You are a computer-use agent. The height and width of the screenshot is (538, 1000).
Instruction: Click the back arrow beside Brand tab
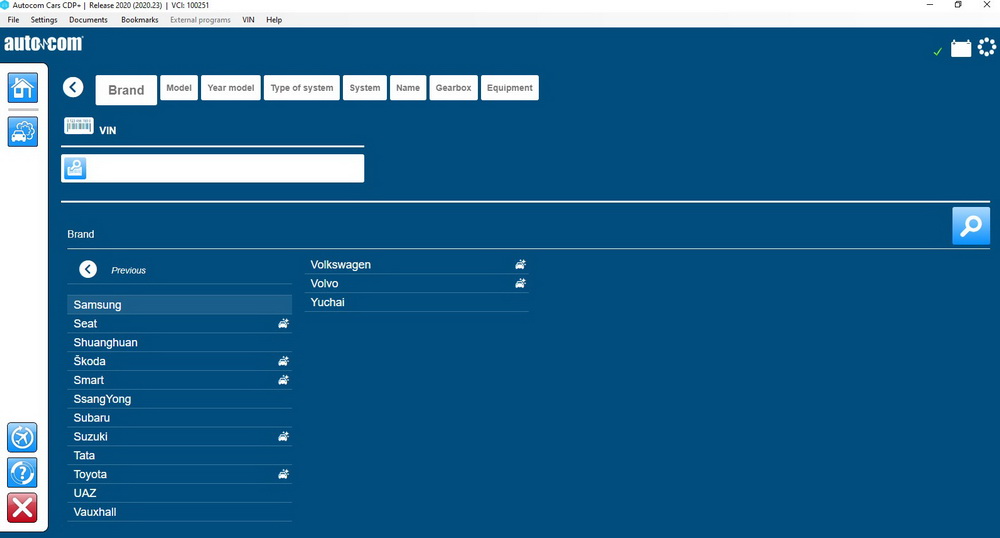(x=73, y=87)
